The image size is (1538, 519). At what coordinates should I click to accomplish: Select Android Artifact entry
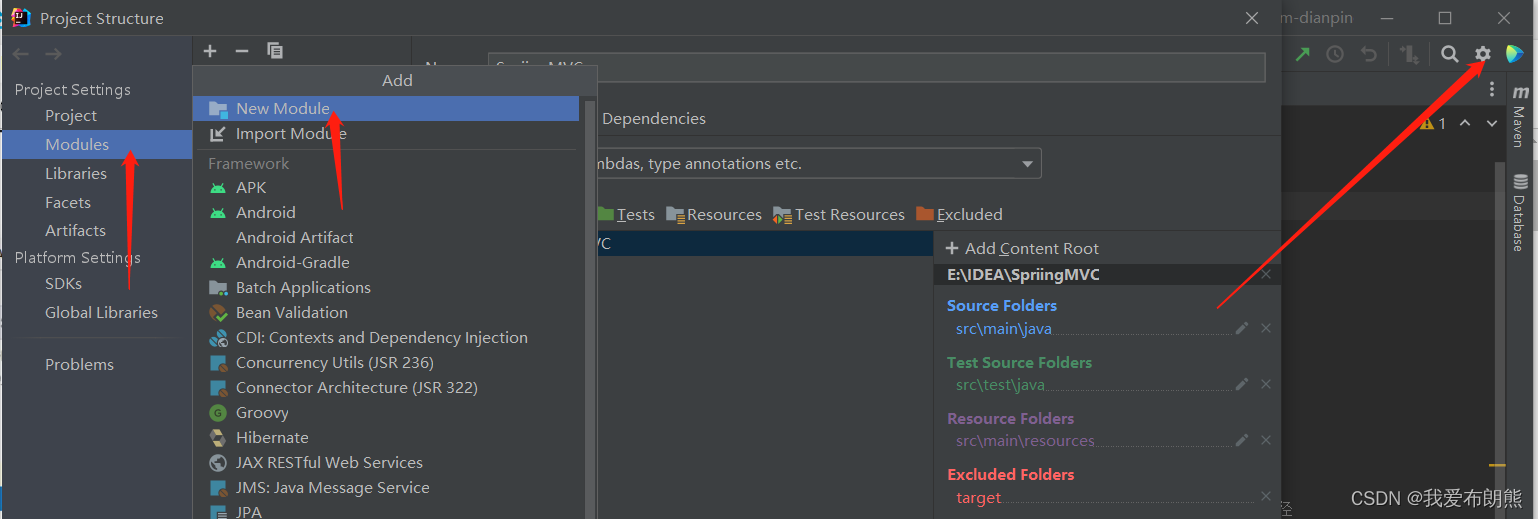386,237
